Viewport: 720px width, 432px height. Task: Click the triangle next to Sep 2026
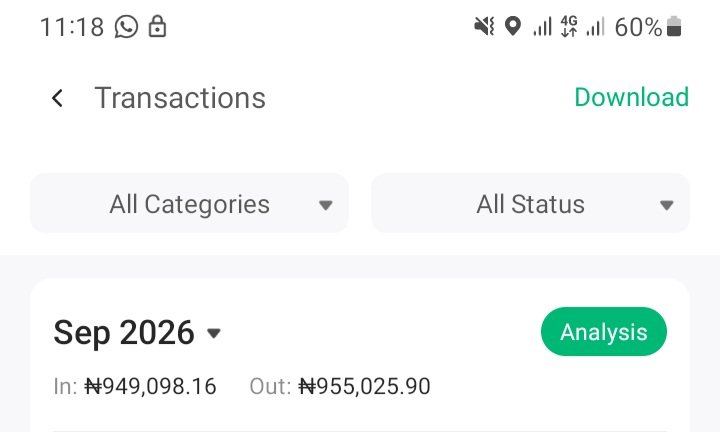point(214,333)
